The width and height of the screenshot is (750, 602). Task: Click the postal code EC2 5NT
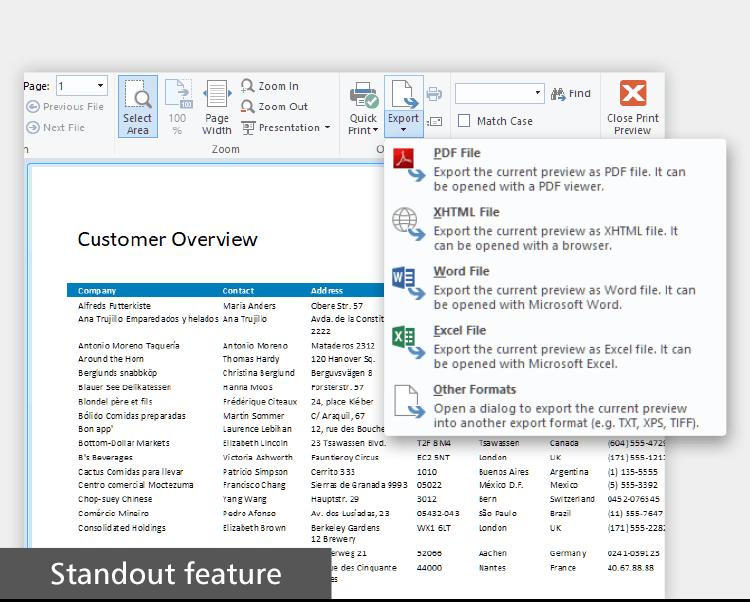(x=433, y=458)
